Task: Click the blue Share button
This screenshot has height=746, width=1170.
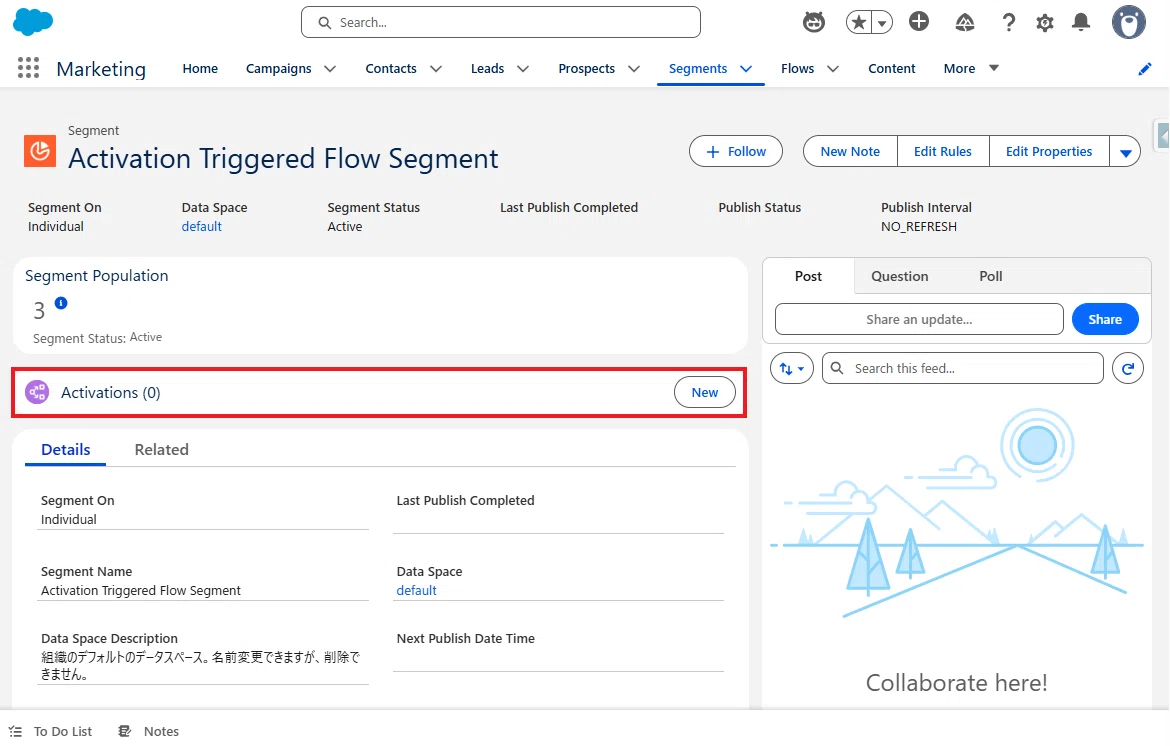Action: tap(1104, 319)
